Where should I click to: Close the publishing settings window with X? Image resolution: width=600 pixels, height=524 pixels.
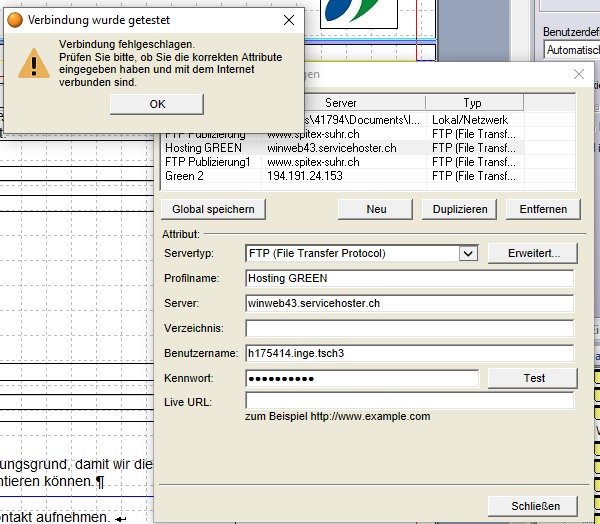(x=578, y=74)
